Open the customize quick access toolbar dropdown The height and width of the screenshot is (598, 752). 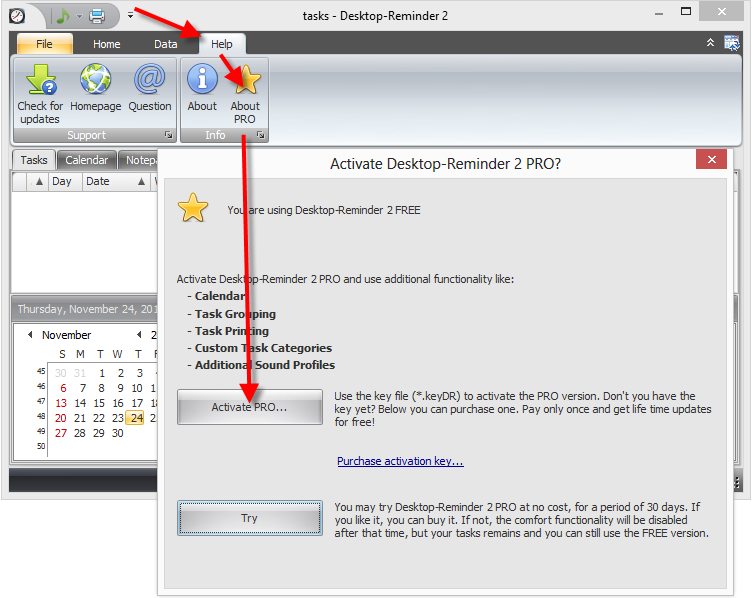coord(130,15)
